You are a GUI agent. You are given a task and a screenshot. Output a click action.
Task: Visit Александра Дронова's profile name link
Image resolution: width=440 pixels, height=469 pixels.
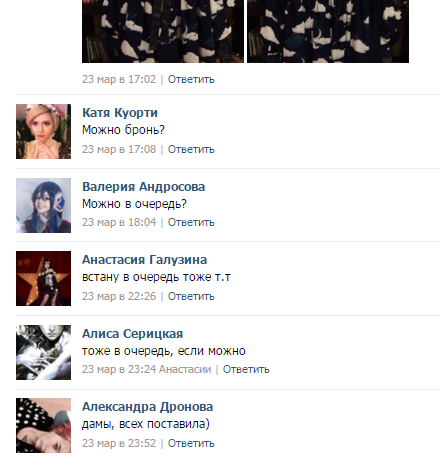tap(147, 407)
